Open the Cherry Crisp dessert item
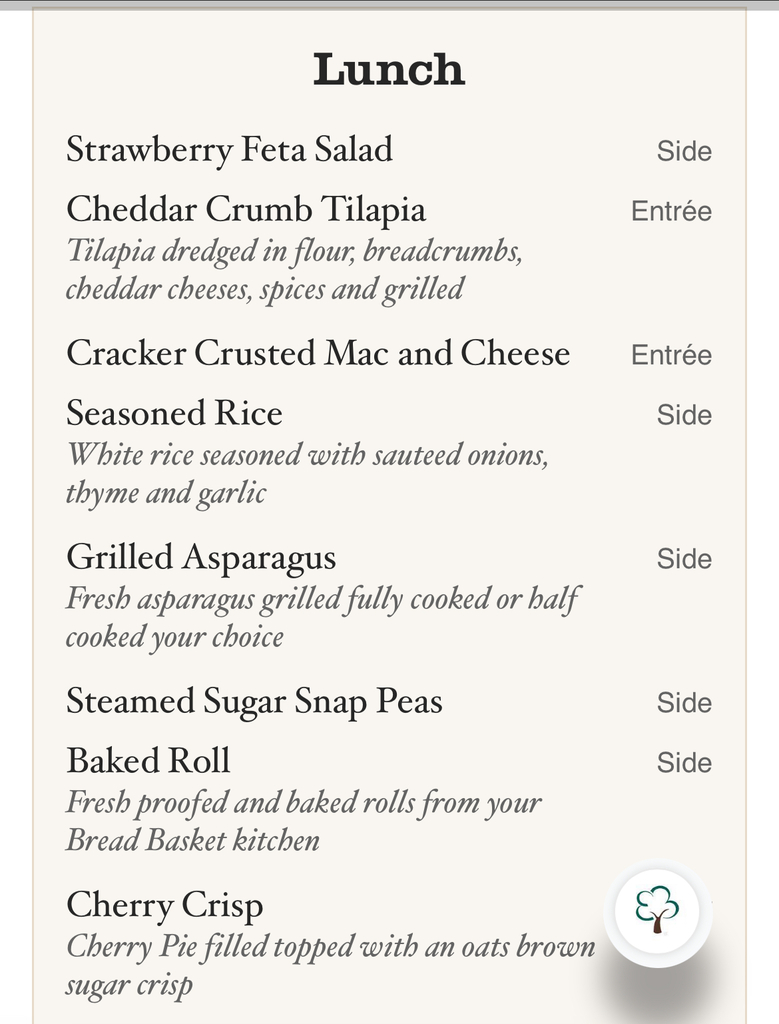This screenshot has height=1024, width=779. pyautogui.click(x=165, y=906)
